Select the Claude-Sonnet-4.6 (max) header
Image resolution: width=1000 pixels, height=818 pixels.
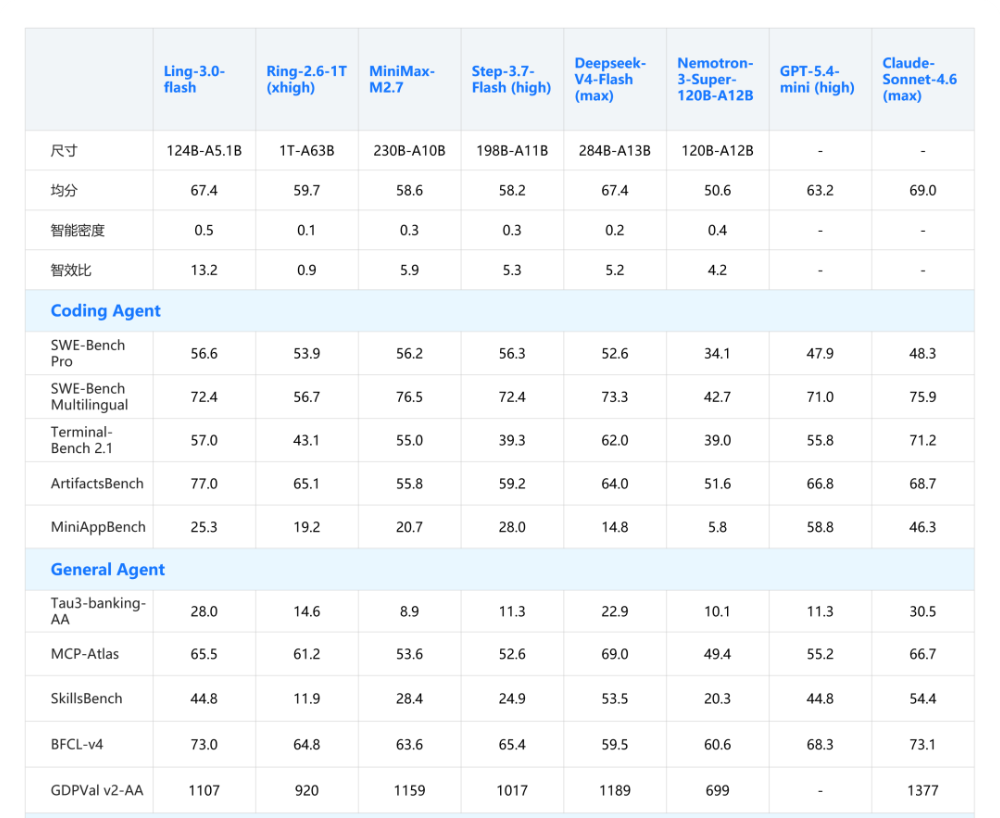(x=920, y=80)
